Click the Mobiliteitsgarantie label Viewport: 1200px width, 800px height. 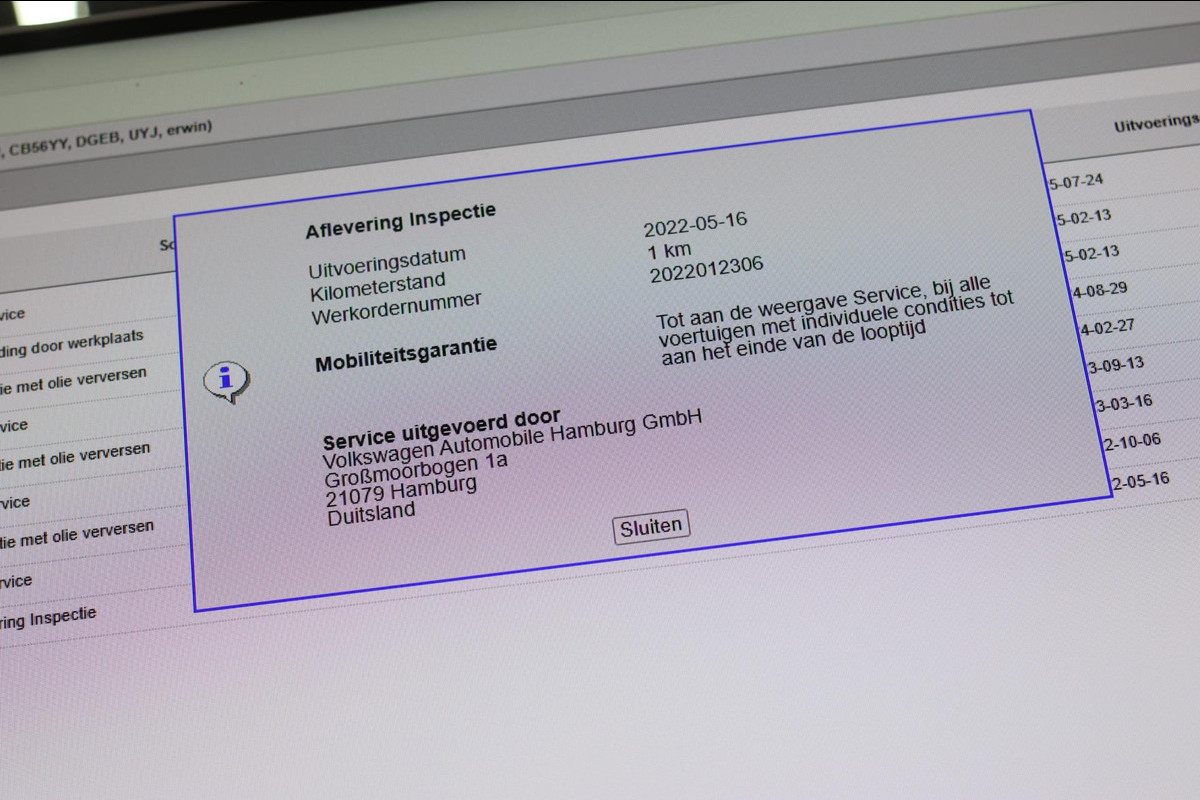pyautogui.click(x=406, y=354)
